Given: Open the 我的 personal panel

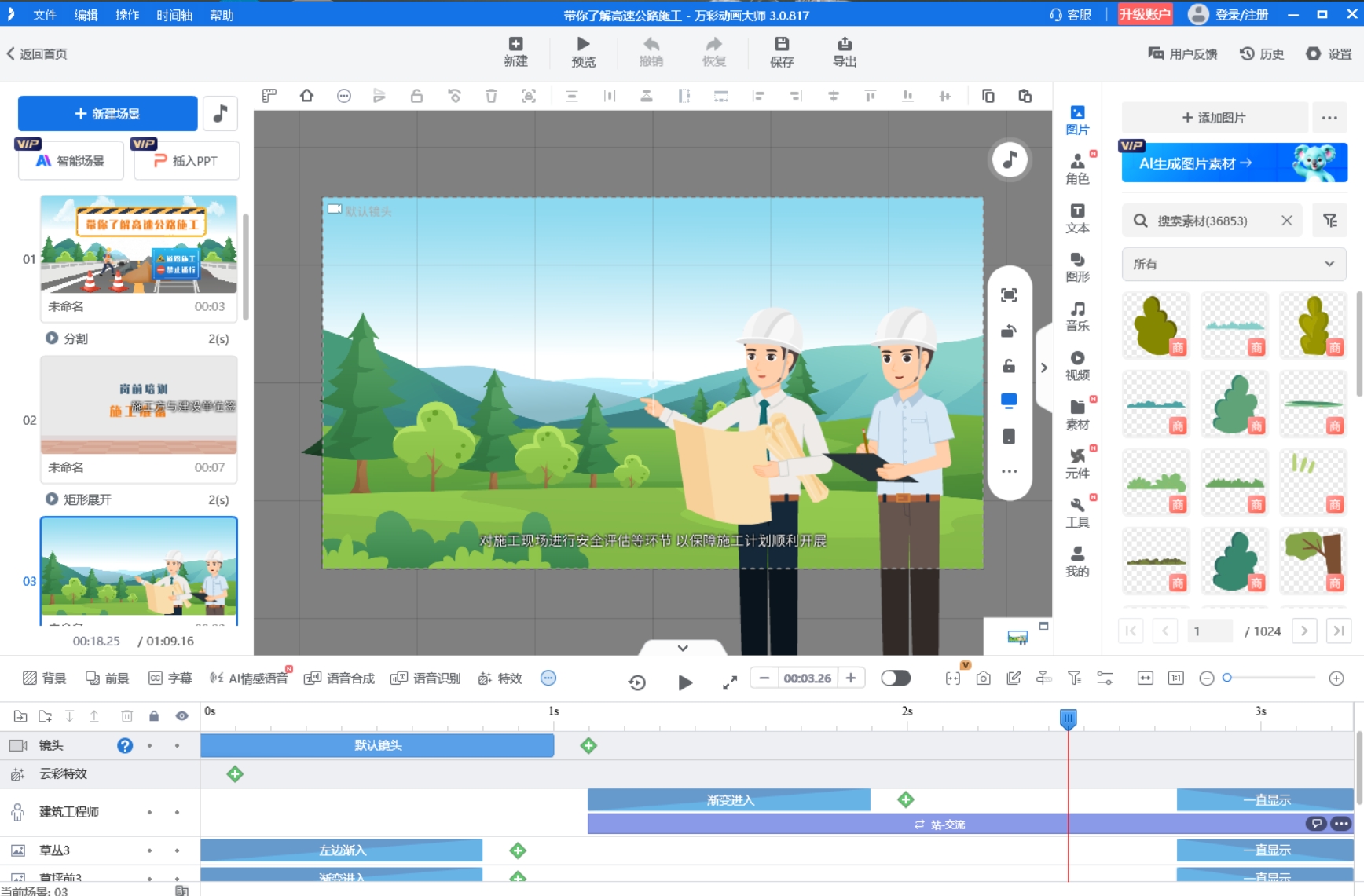Looking at the screenshot, I should pos(1077,561).
